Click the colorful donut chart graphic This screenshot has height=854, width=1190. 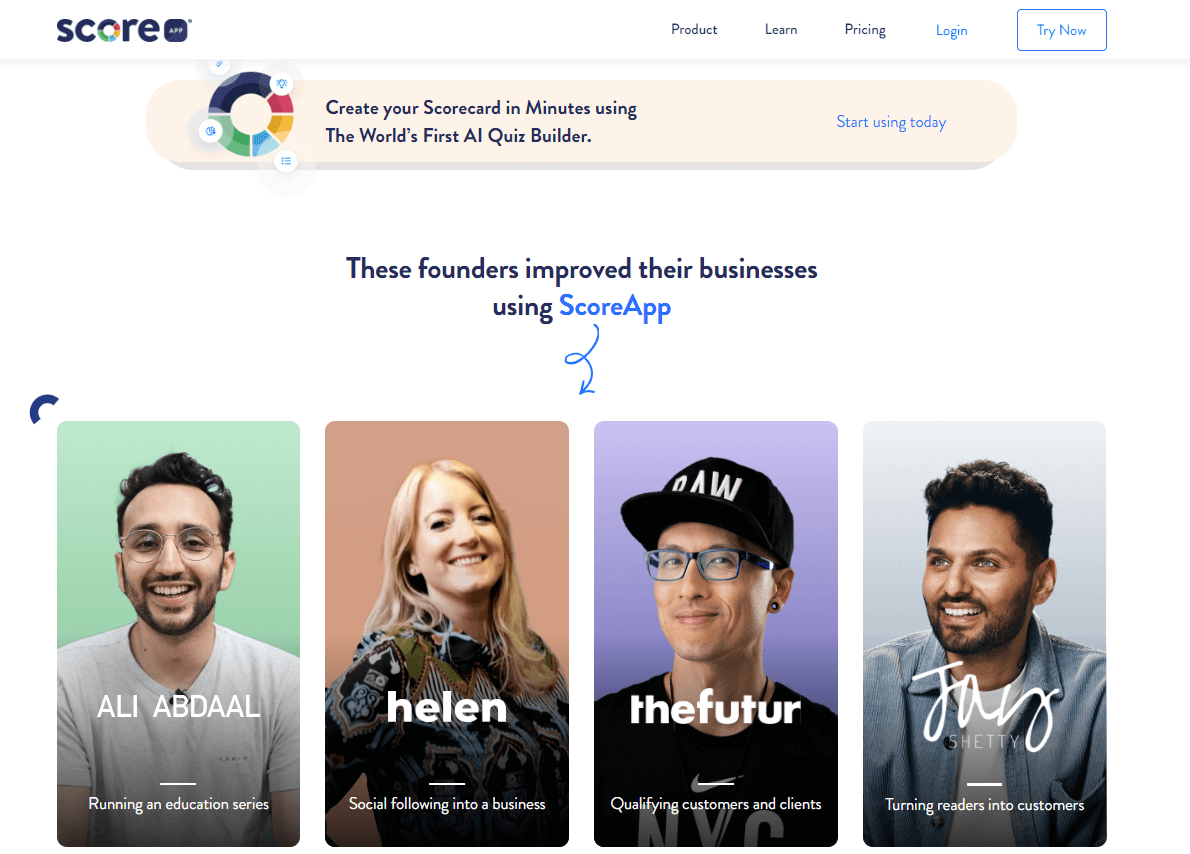tap(251, 115)
